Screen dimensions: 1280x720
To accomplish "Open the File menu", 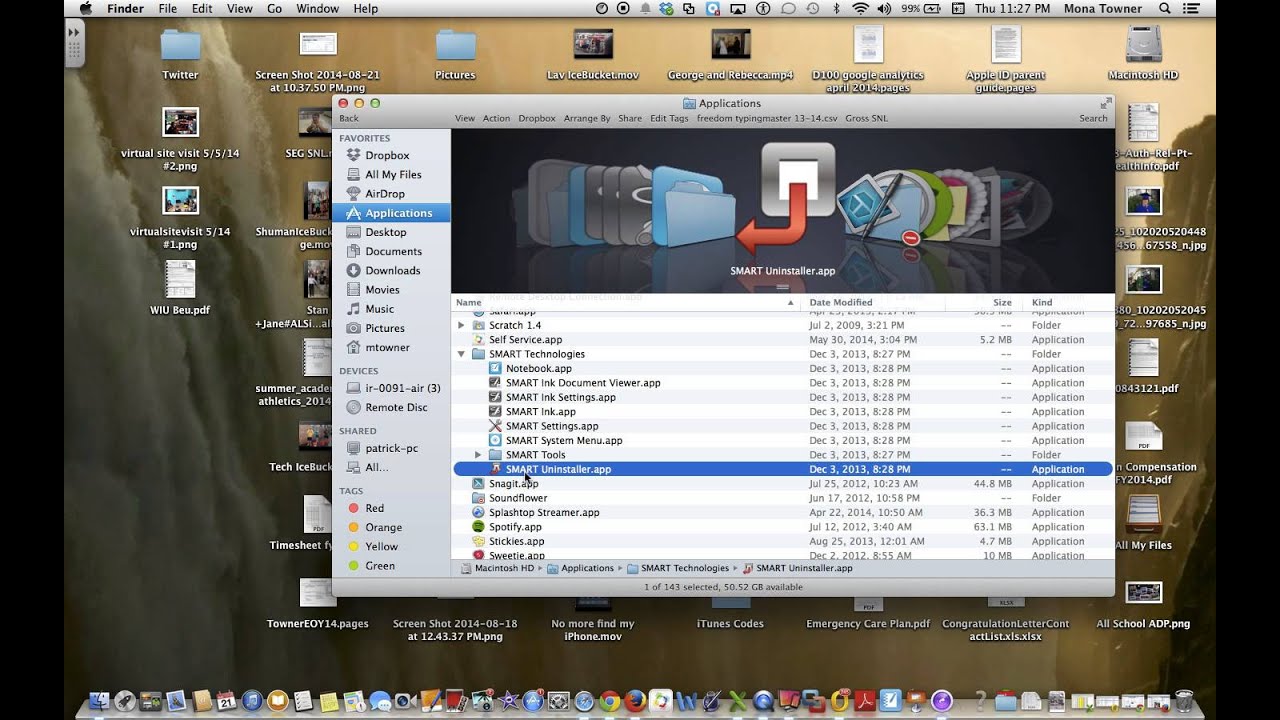I will click(x=167, y=8).
